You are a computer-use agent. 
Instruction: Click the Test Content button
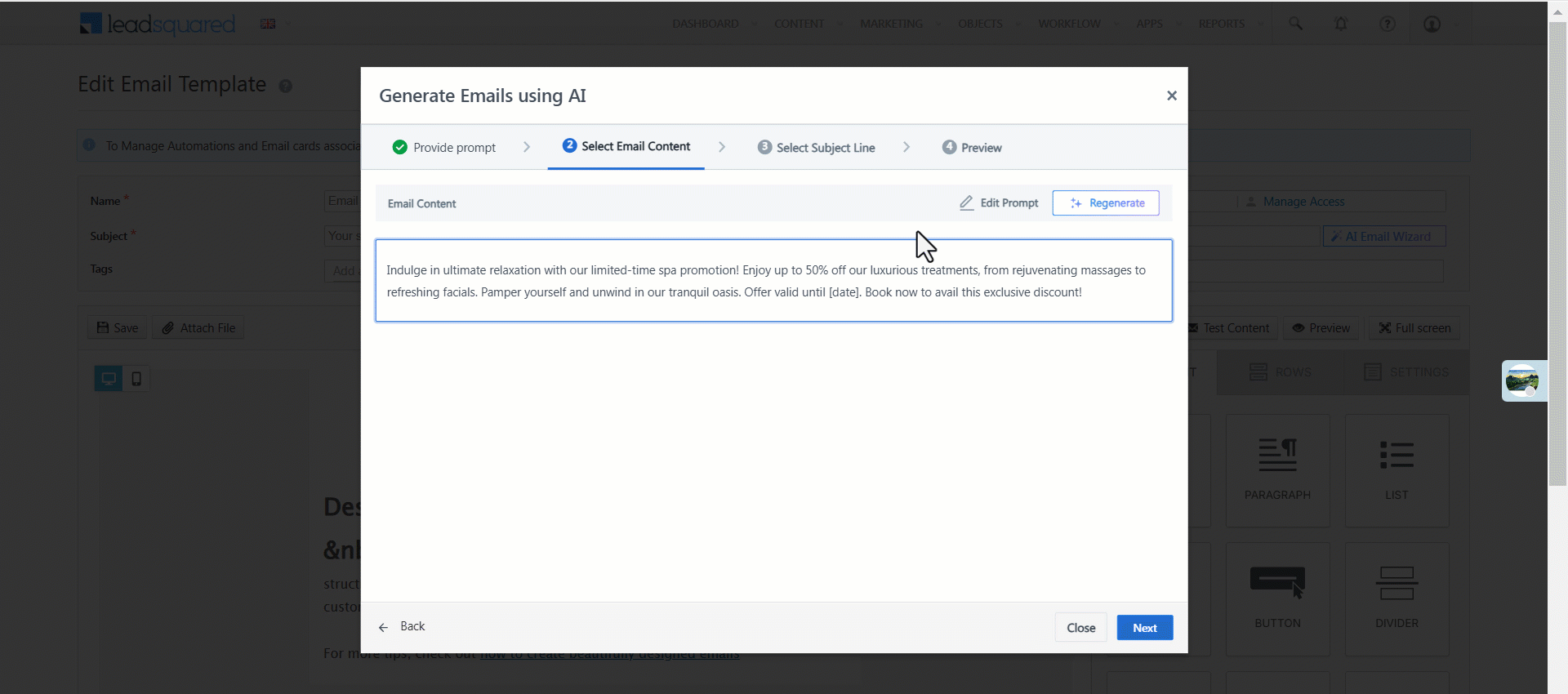(1230, 328)
